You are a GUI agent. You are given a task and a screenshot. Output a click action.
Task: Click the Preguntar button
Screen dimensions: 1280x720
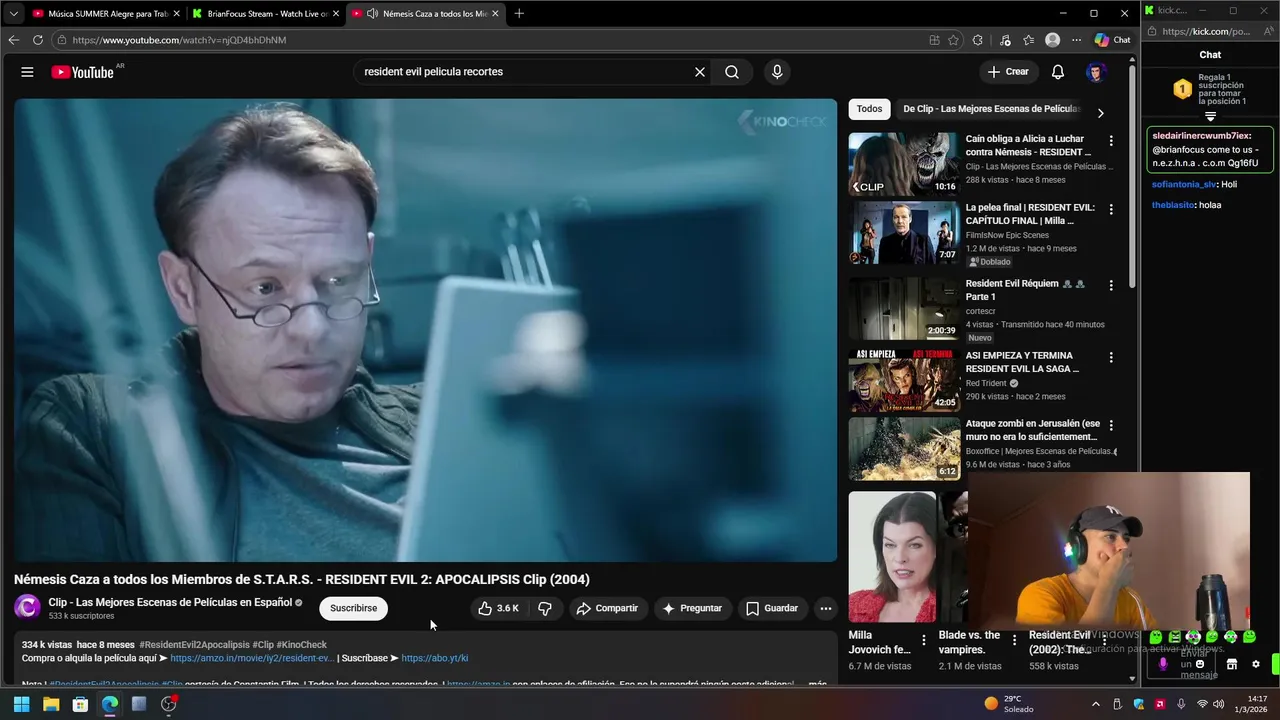click(x=692, y=608)
